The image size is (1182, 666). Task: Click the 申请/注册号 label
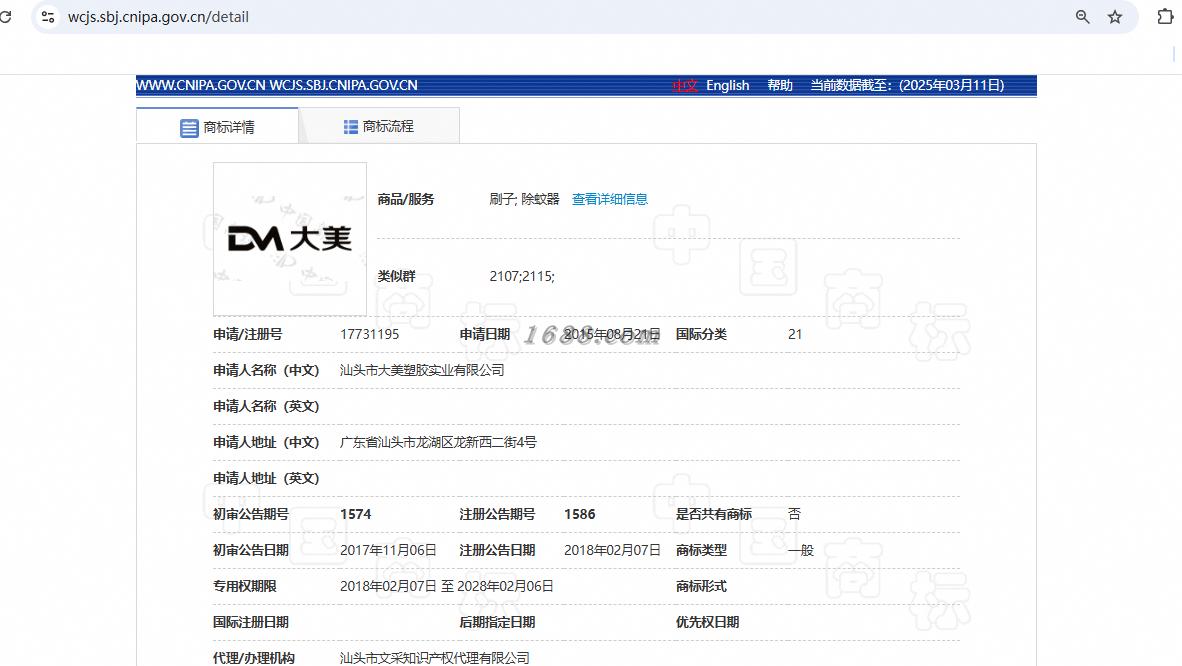(247, 334)
